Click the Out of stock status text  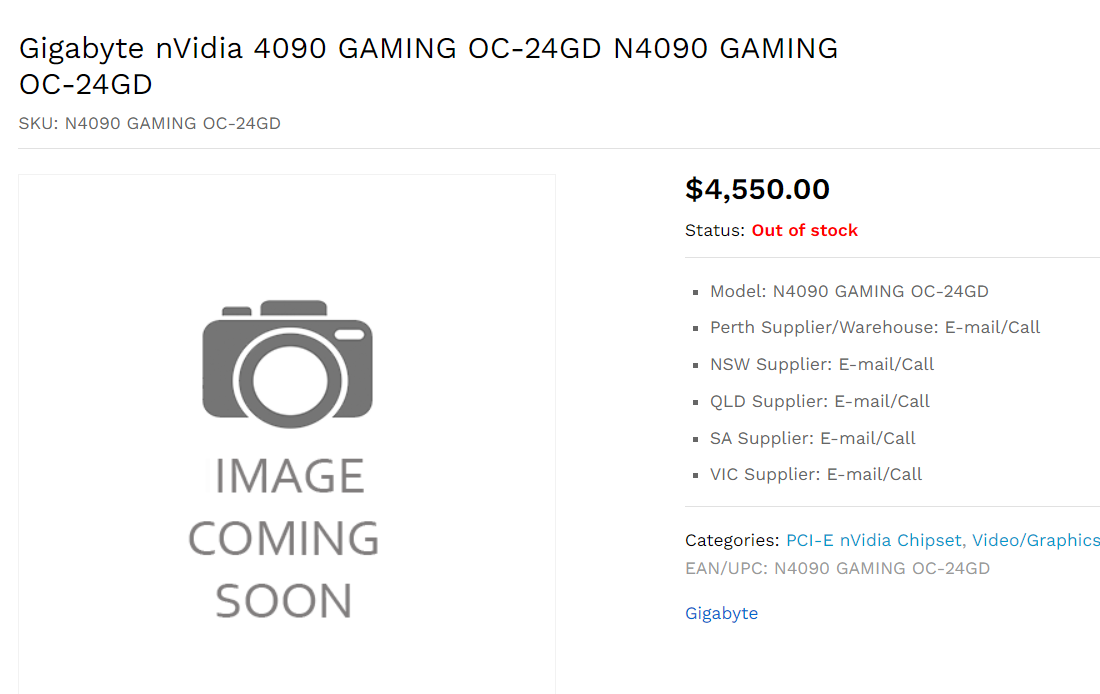tap(805, 230)
